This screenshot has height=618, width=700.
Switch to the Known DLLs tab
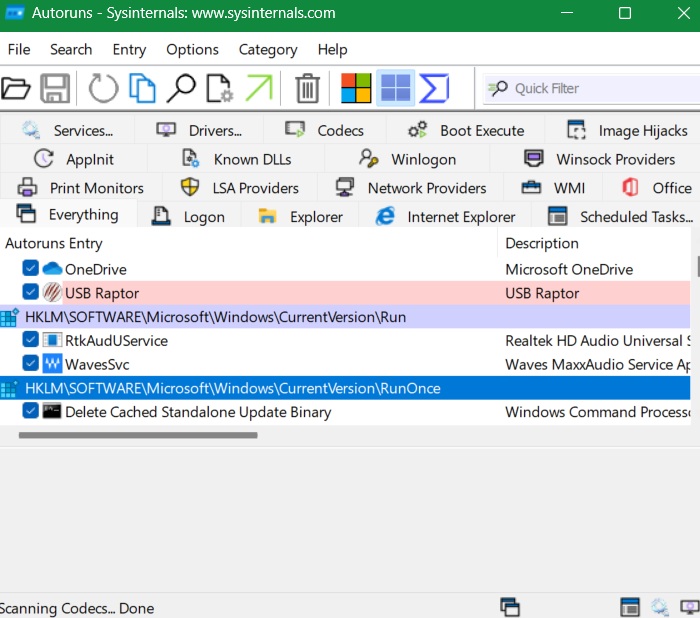tap(236, 159)
